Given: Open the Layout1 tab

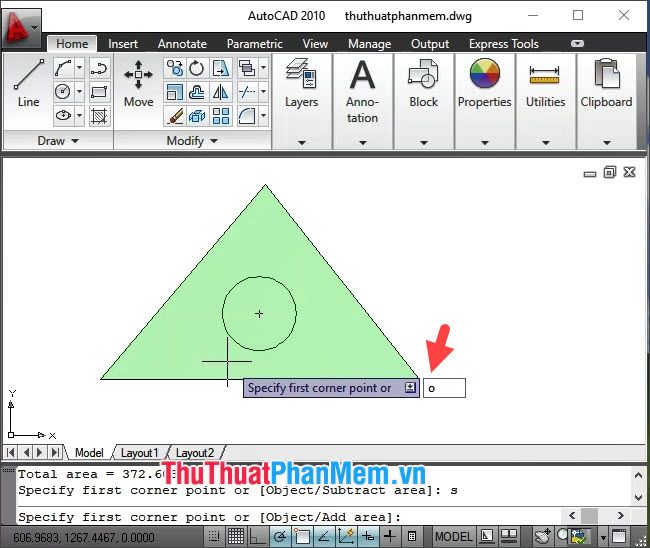Looking at the screenshot, I should [x=140, y=453].
